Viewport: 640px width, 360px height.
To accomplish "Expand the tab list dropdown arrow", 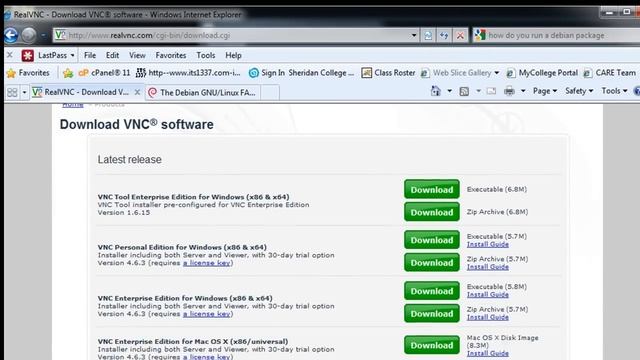I will point(24,92).
